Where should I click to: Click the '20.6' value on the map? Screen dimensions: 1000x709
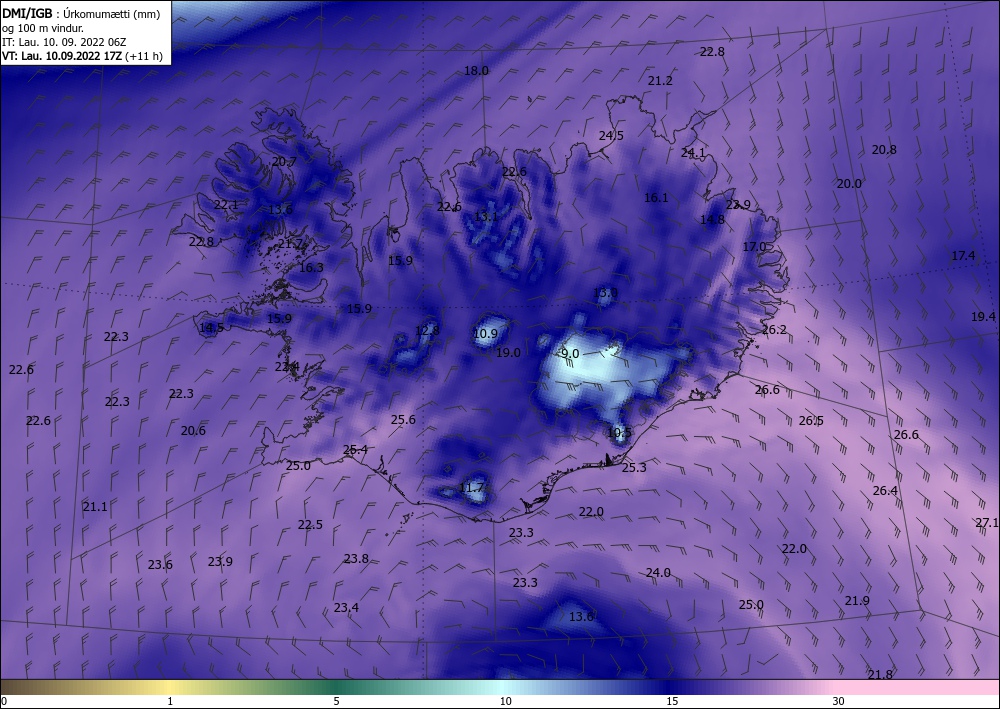(x=193, y=431)
